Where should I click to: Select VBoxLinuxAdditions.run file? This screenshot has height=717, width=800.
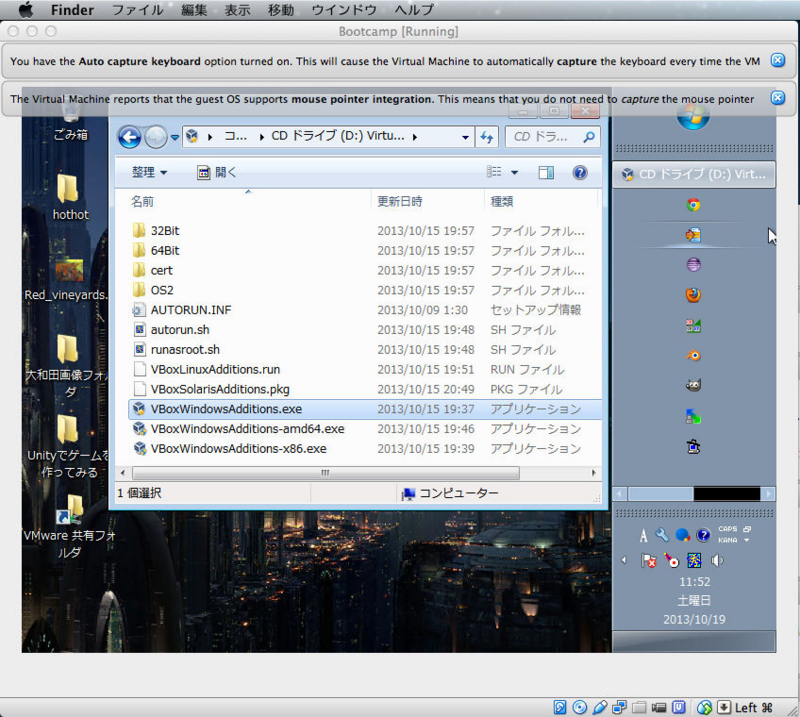pos(215,369)
